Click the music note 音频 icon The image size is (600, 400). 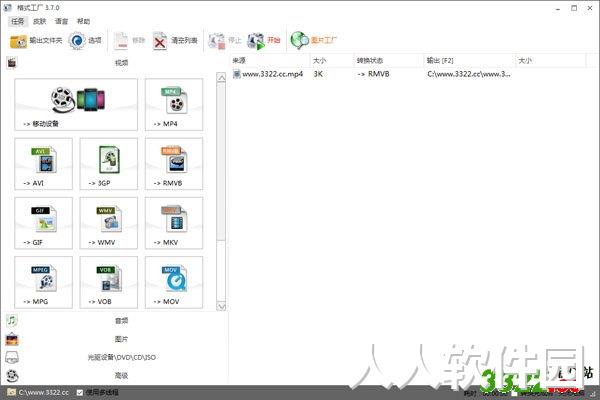(12, 320)
